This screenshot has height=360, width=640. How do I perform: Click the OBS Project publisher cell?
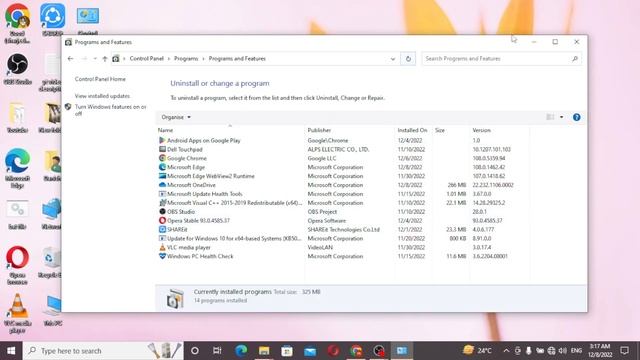click(322, 212)
